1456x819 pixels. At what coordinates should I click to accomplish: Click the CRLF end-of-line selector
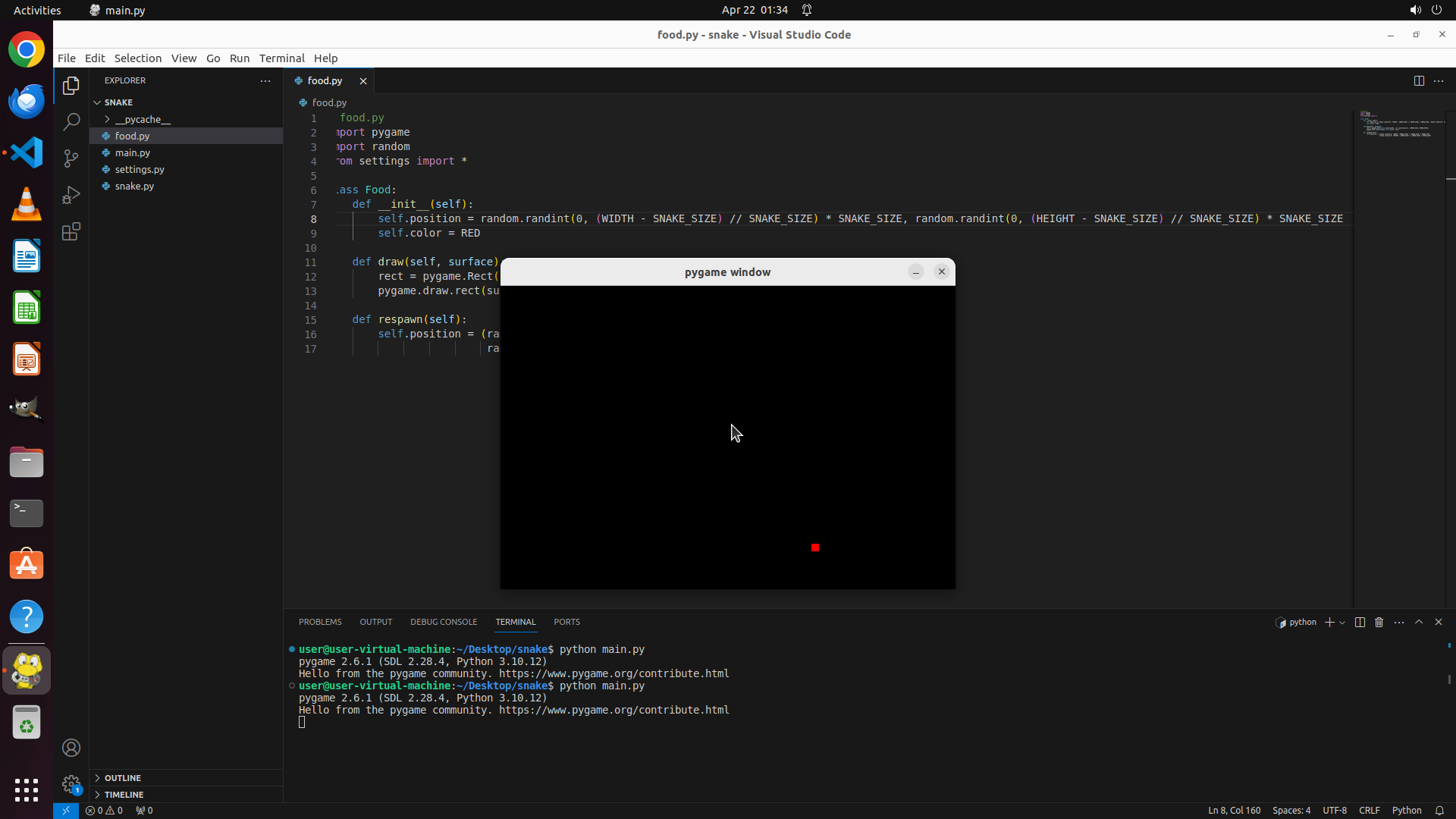pos(1369,810)
